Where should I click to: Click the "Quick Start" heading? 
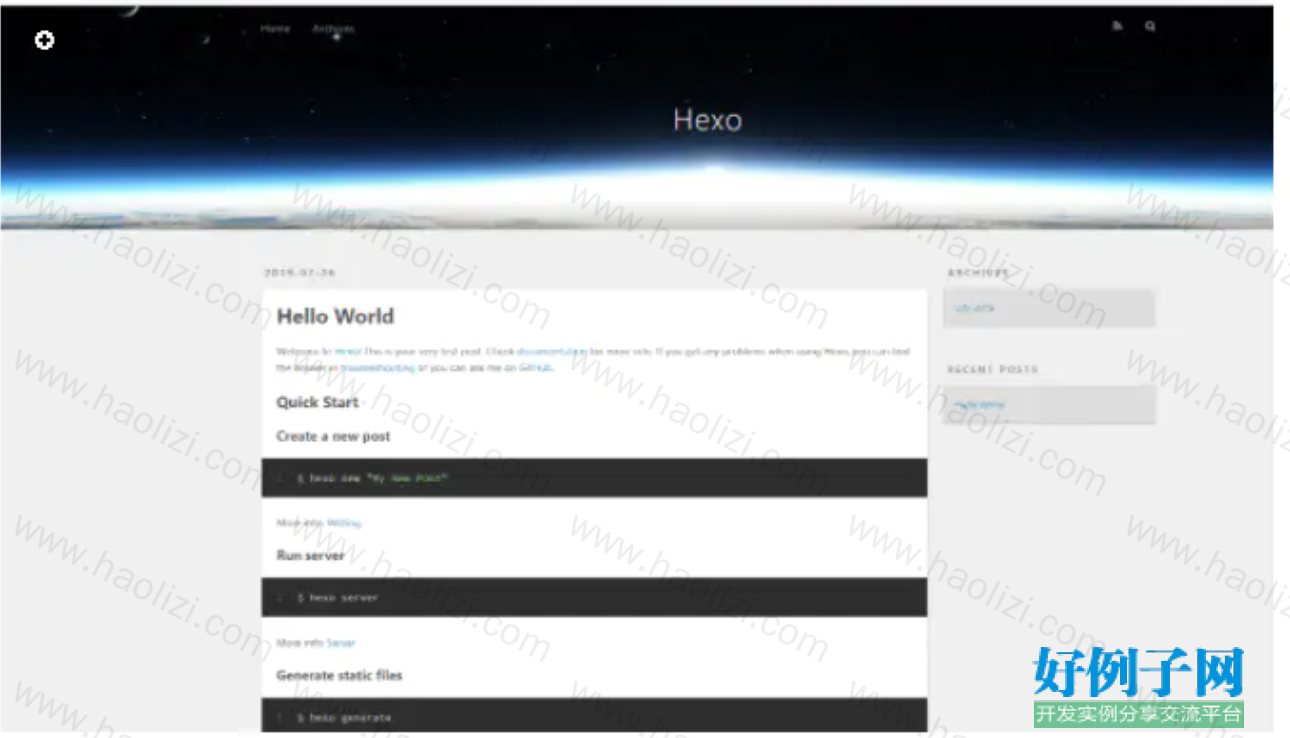(317, 403)
